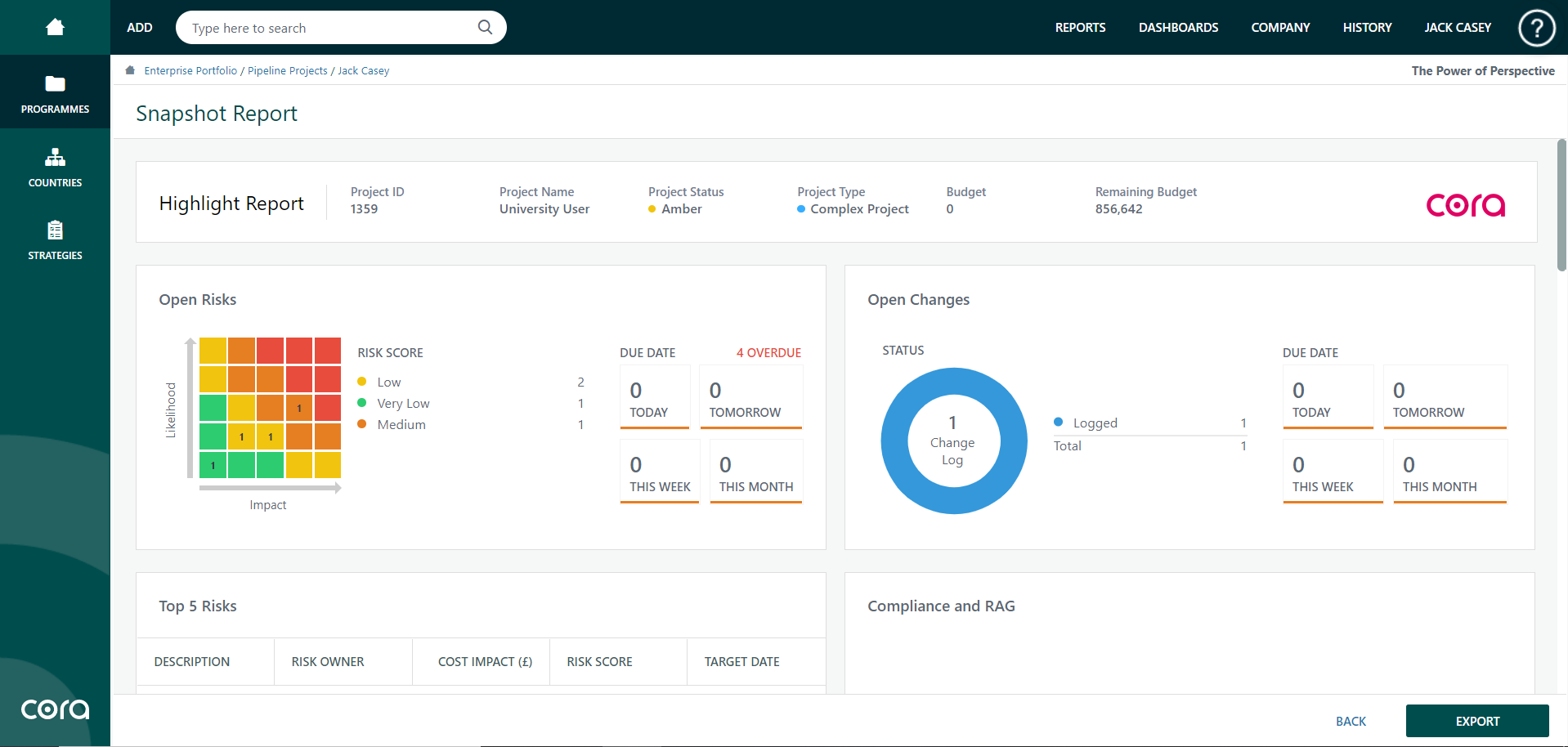Open the Home icon in sidebar
The height and width of the screenshot is (747, 1568).
click(55, 27)
